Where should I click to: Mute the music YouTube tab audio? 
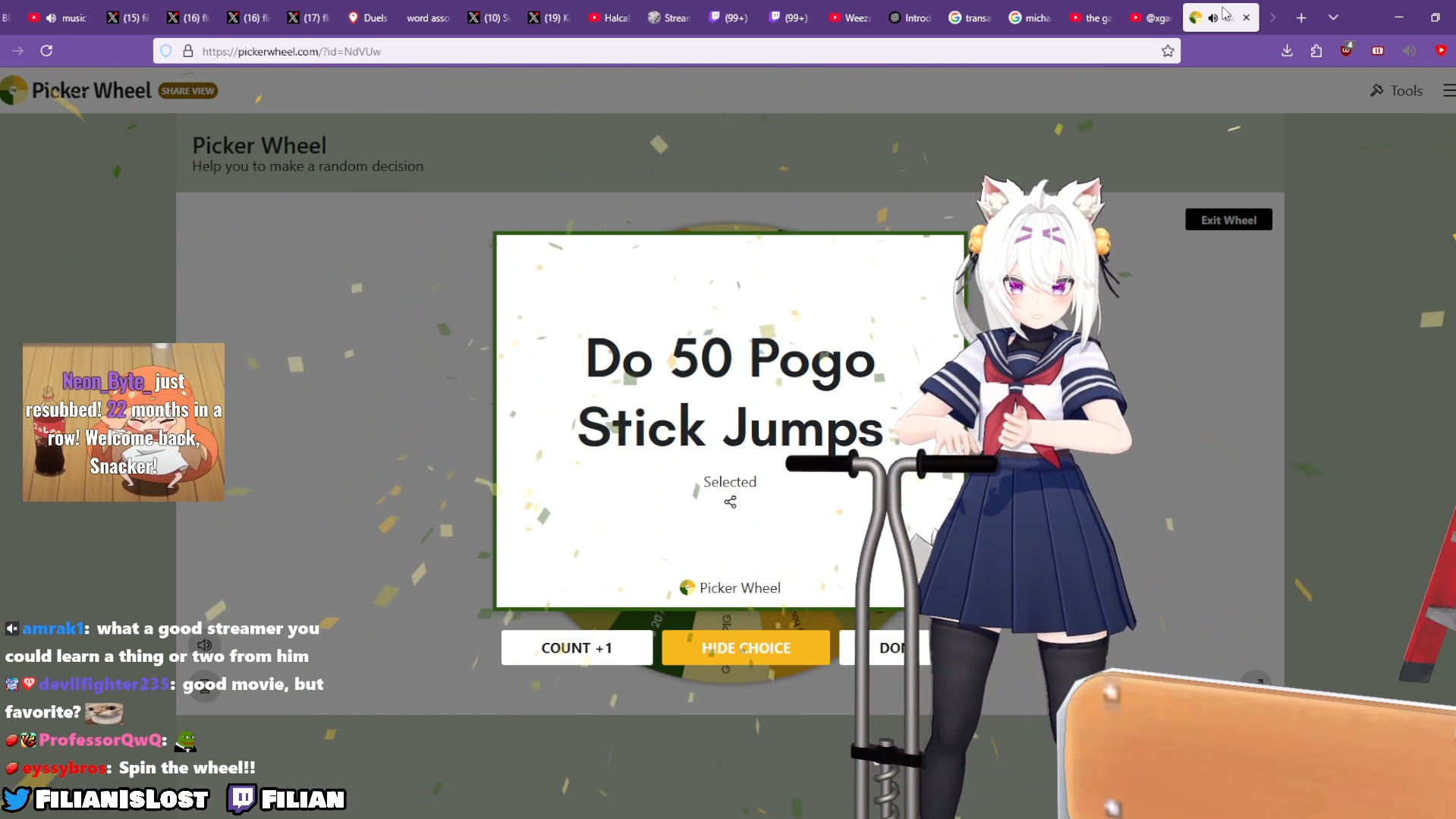pos(51,17)
